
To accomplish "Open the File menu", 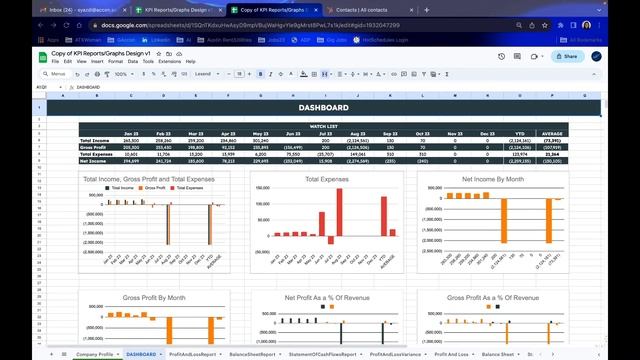I will (x=55, y=62).
